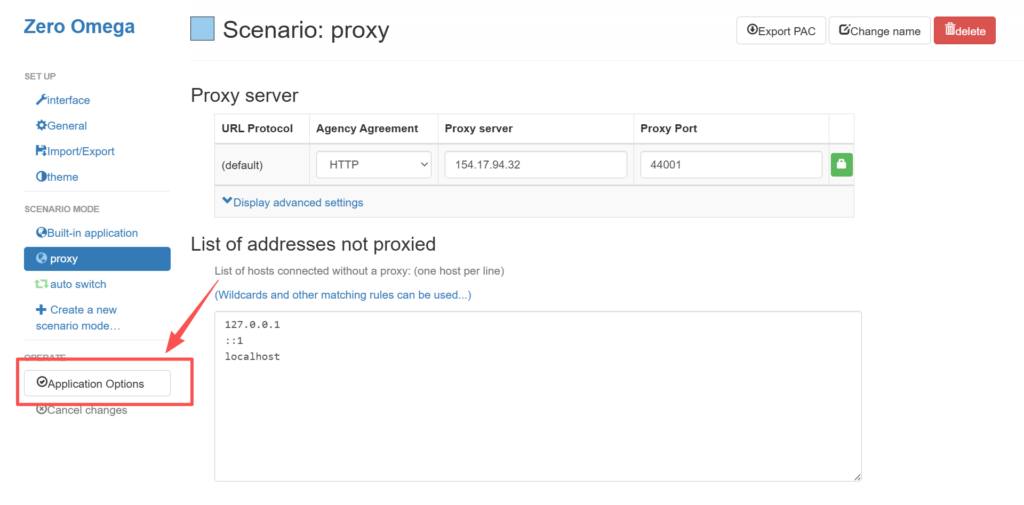Click the Proxy server address field
The width and height of the screenshot is (1024, 505).
(x=535, y=165)
